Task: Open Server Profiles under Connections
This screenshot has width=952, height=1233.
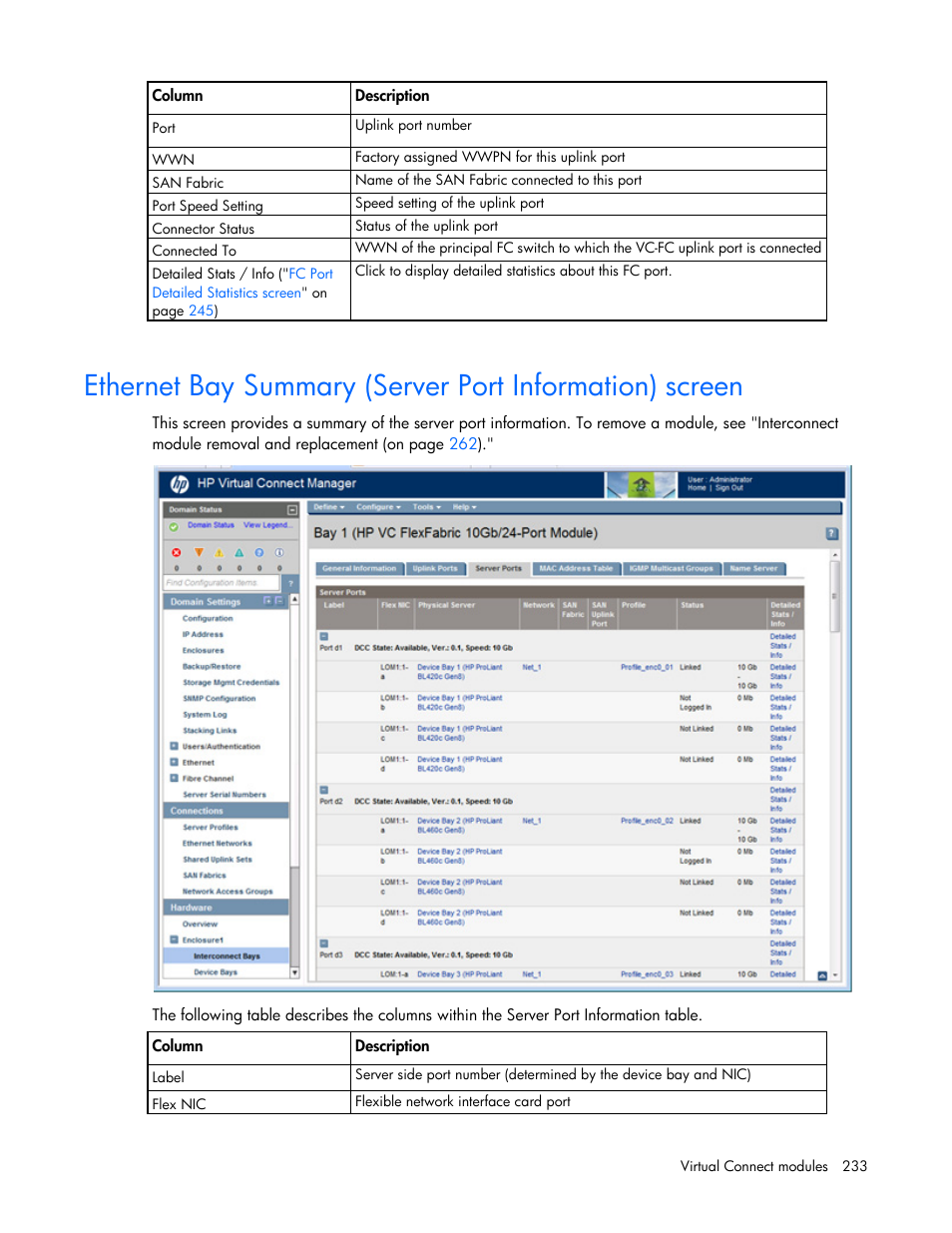Action: tap(211, 827)
